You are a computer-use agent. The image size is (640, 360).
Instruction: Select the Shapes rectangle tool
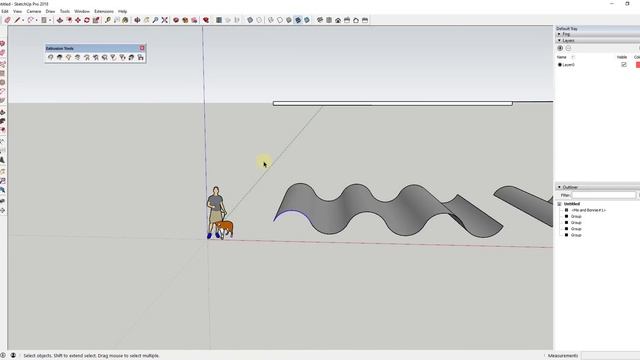pos(44,20)
